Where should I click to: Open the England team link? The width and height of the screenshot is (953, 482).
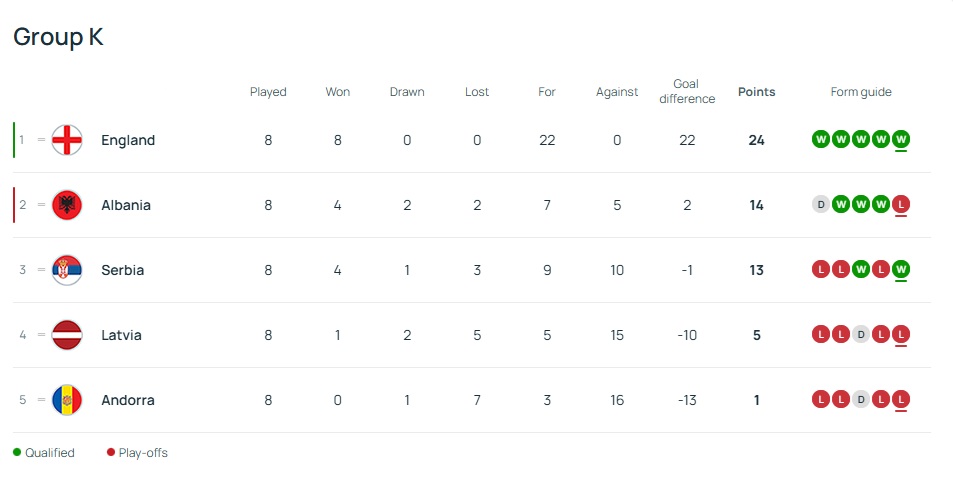coord(128,140)
